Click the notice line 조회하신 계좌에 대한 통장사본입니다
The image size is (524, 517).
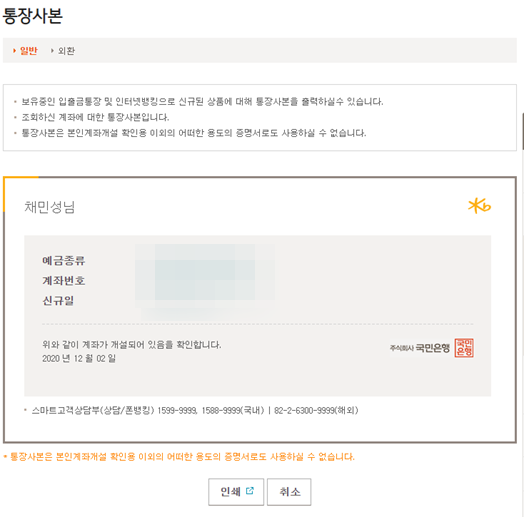tap(95, 117)
